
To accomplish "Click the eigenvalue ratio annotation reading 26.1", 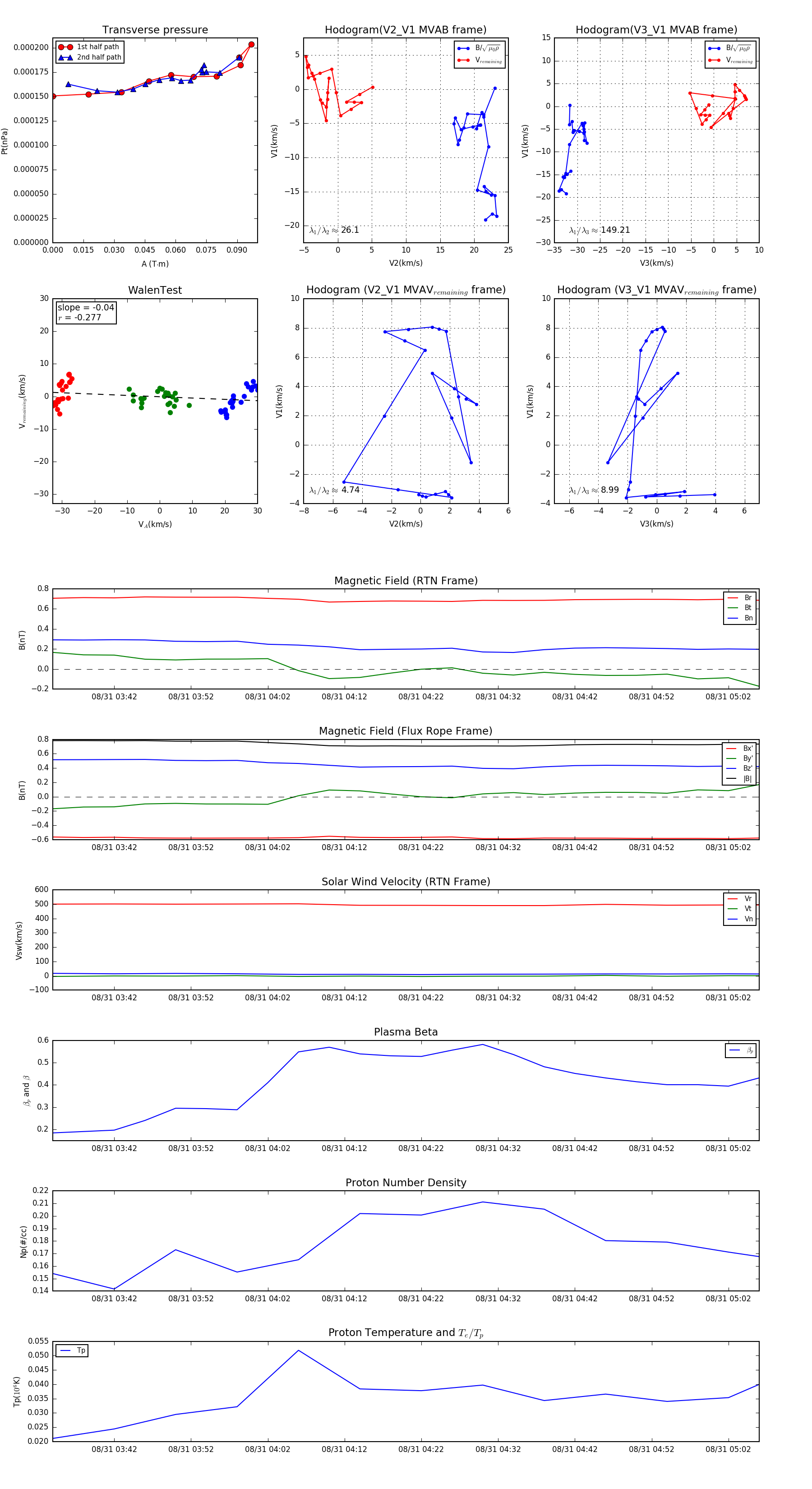I will [334, 230].
